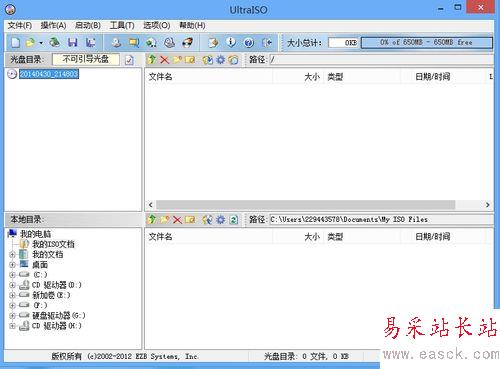500x369 pixels.
Task: Click gear properties icon in disc pane toolbar
Action: coord(221,60)
